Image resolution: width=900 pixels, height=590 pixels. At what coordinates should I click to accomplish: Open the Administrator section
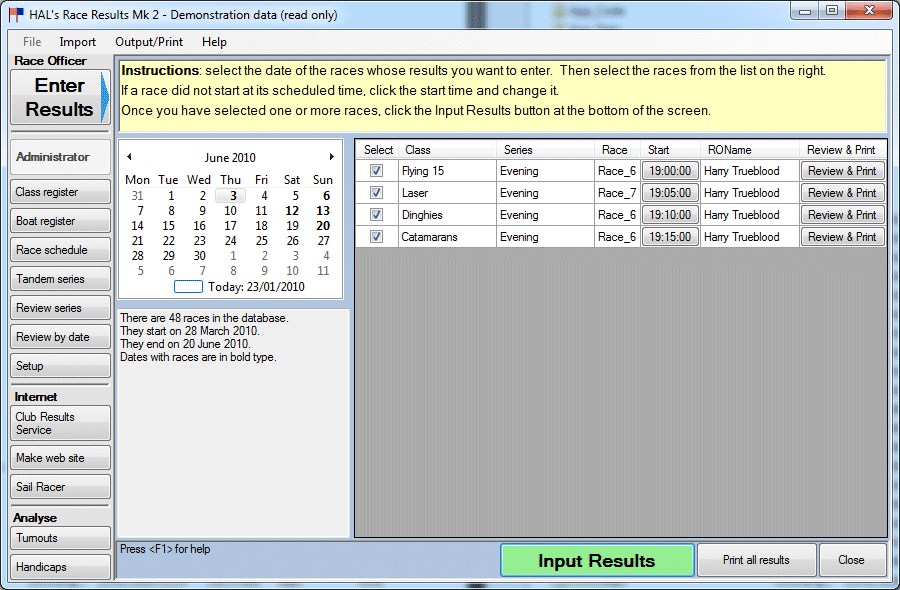(60, 157)
